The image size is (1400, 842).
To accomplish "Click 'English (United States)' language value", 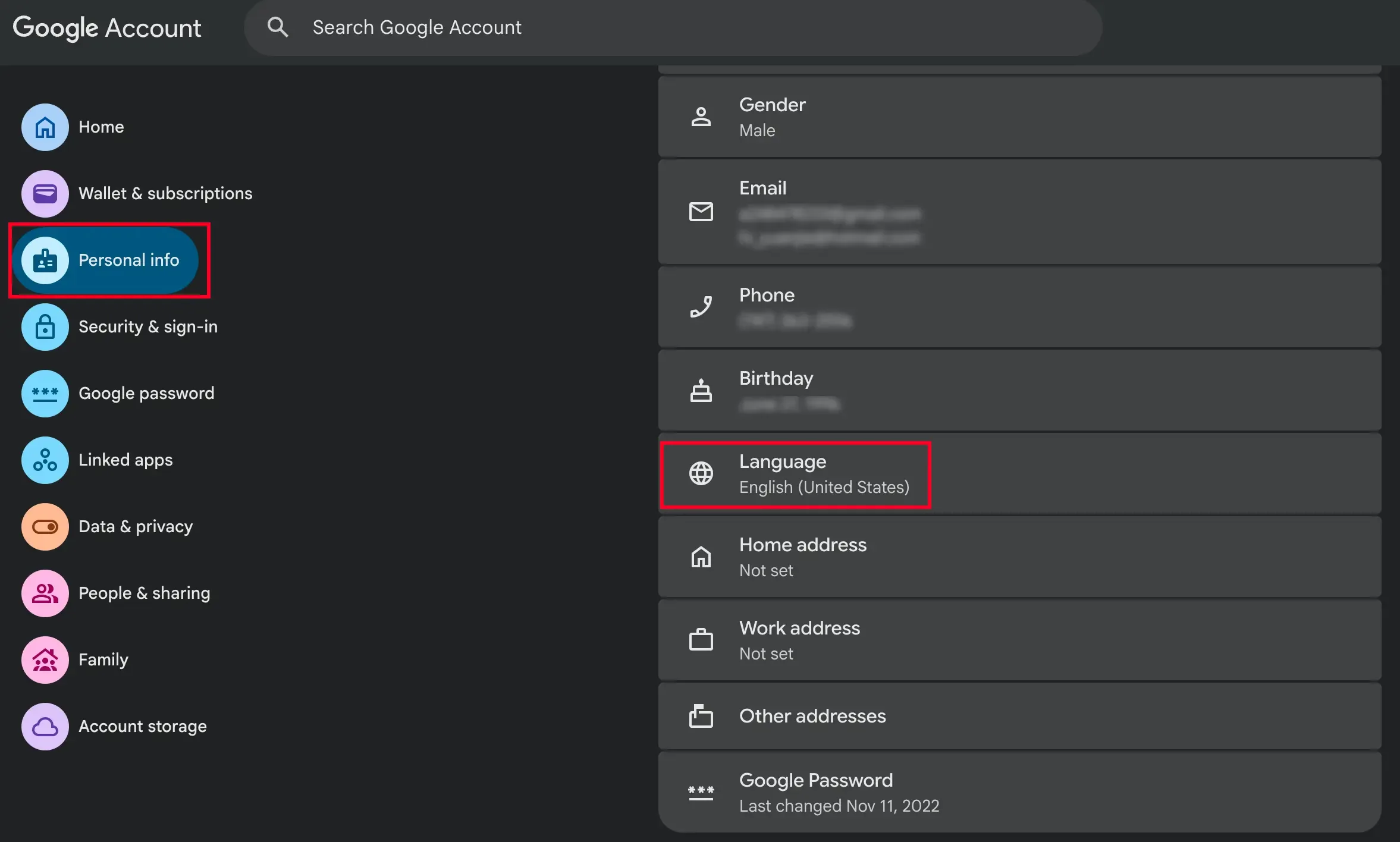I will pyautogui.click(x=824, y=488).
